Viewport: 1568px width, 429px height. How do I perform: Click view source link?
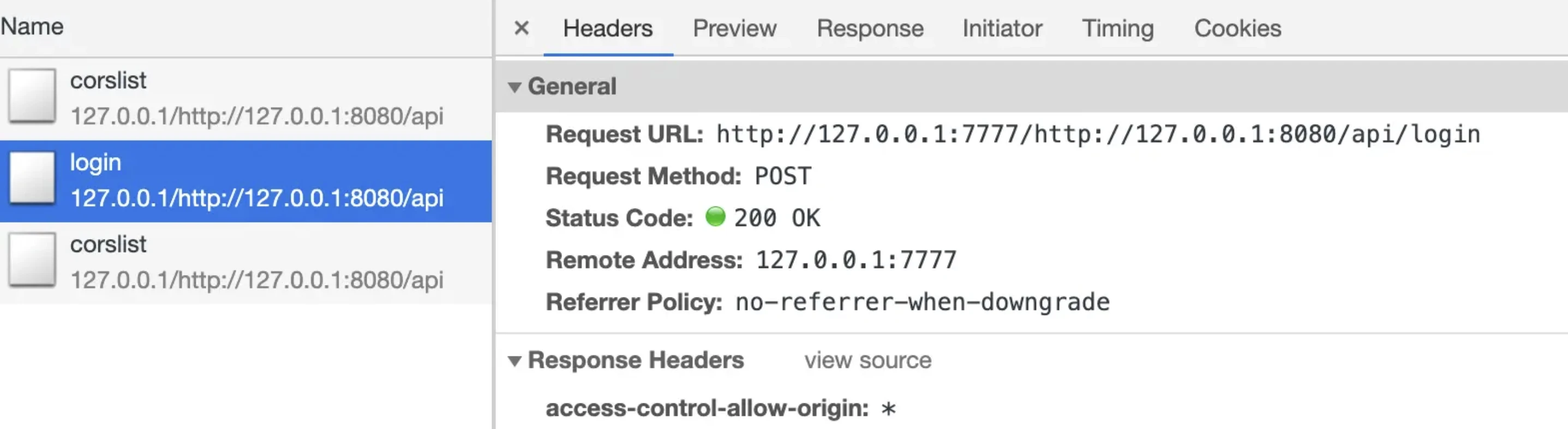pyautogui.click(x=867, y=360)
